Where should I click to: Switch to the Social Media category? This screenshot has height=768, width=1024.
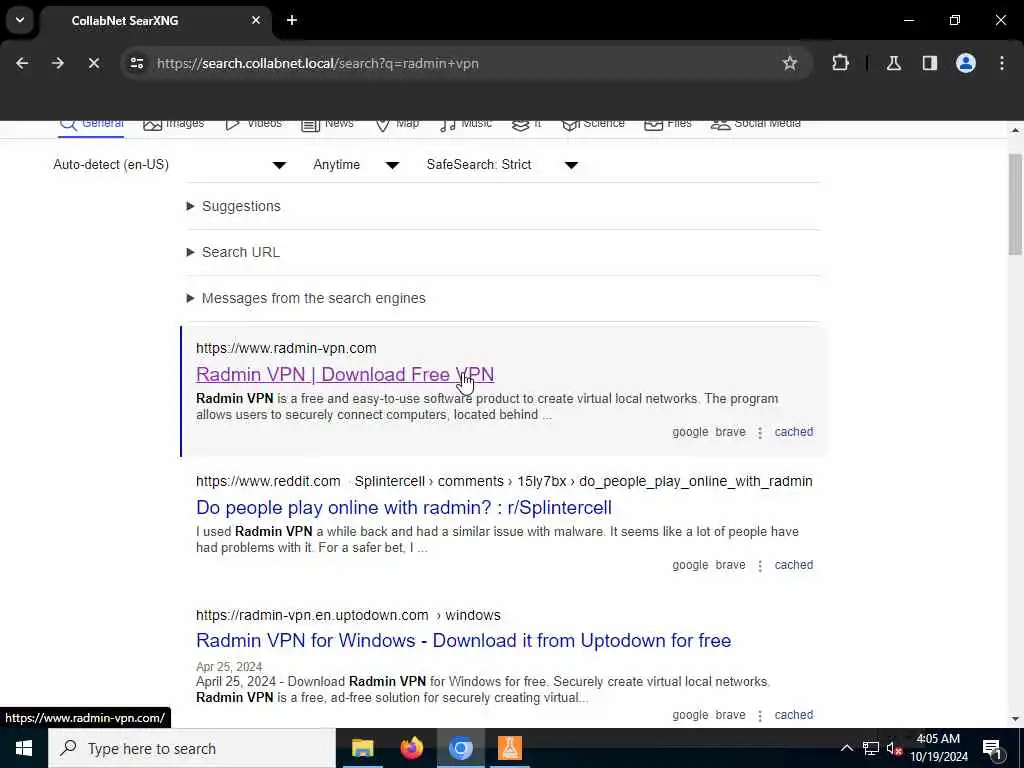(756, 124)
